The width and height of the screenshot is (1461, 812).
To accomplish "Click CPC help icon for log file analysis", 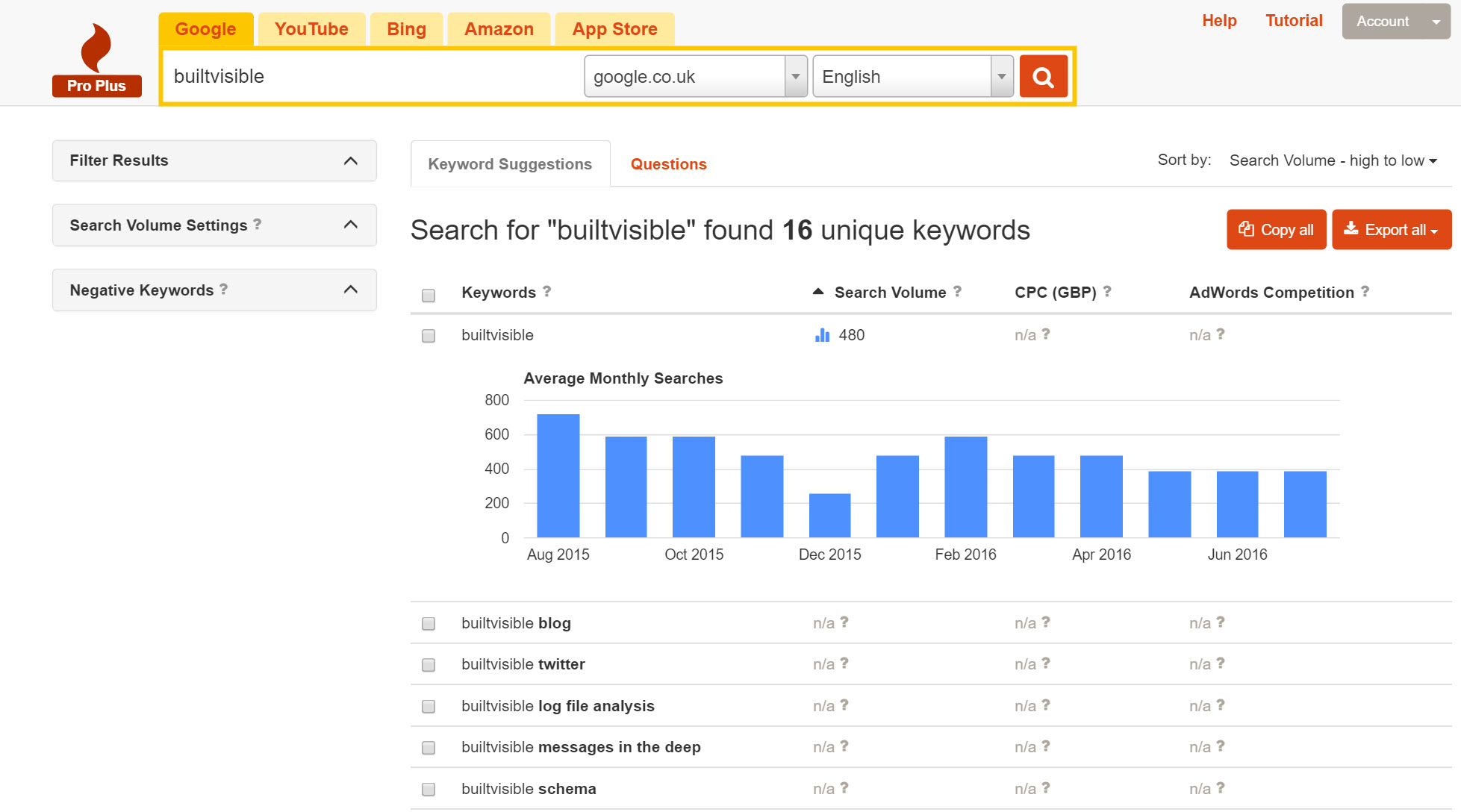I will (x=1046, y=705).
